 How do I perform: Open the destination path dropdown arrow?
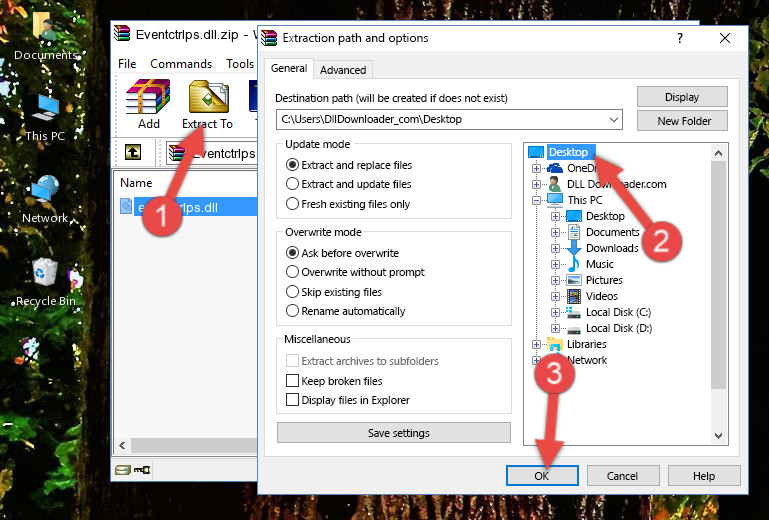614,120
